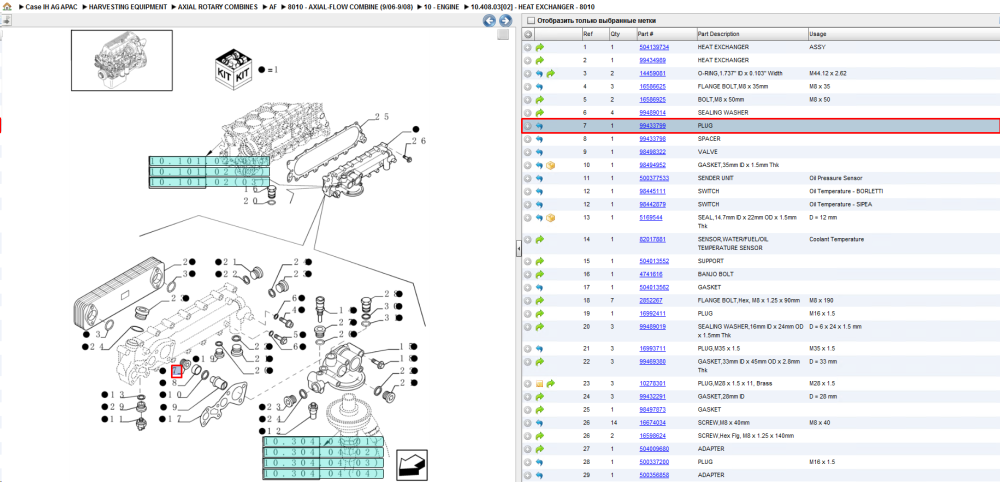Click the download icon below the home icon
The width and height of the screenshot is (1000, 482).
click(6, 20)
